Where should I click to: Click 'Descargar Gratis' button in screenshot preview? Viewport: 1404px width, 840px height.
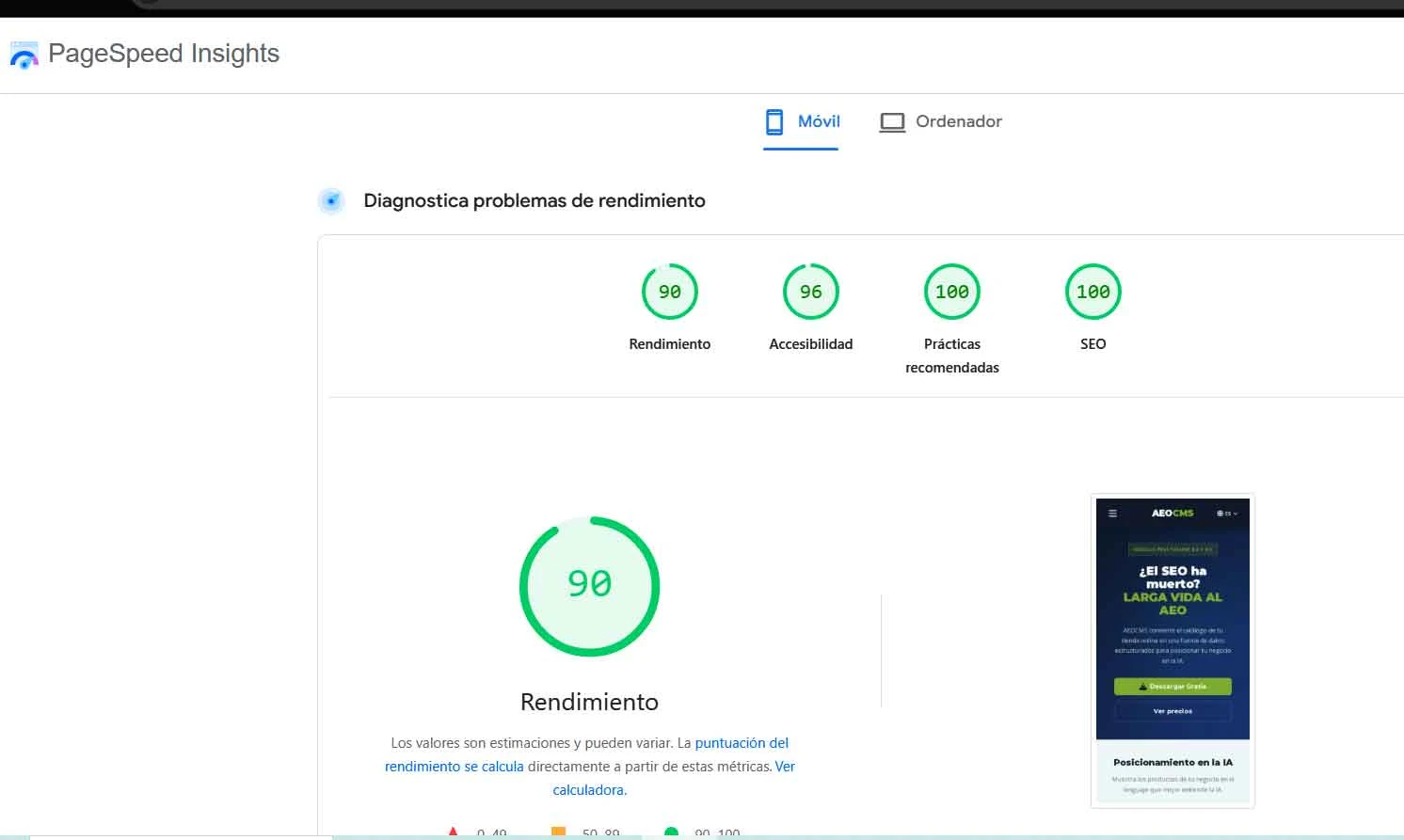point(1173,687)
